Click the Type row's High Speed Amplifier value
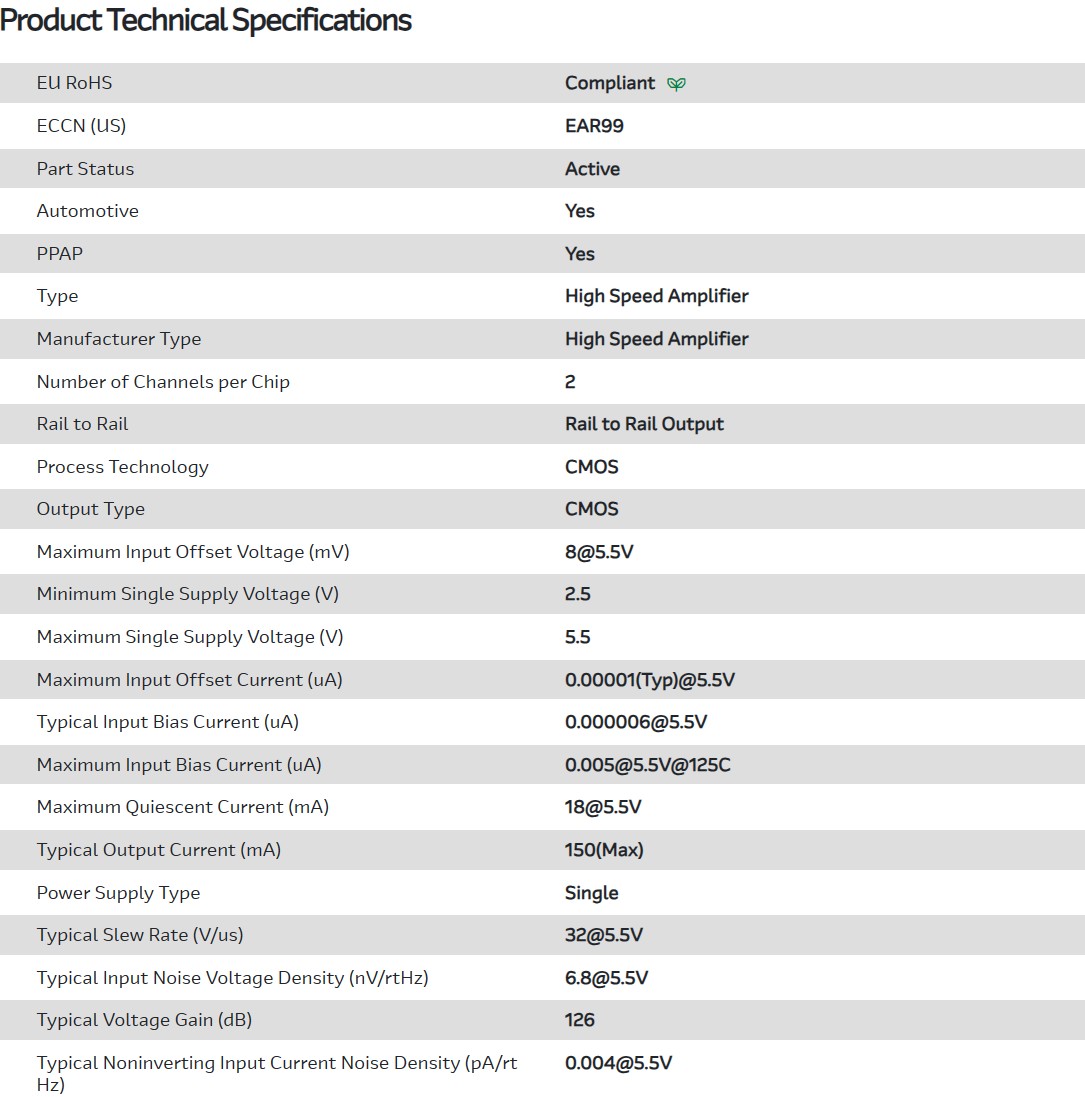Screen dimensions: 1085x1097 pyautogui.click(x=656, y=296)
